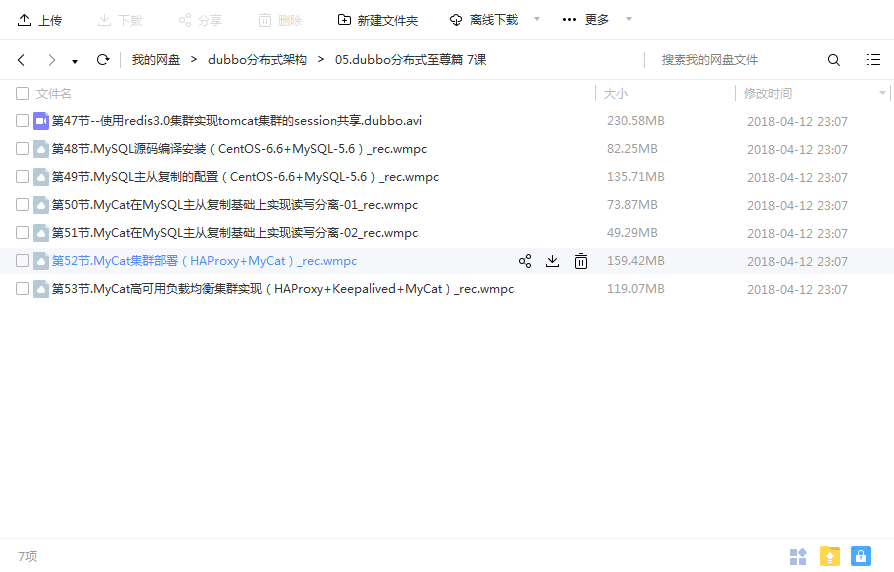Open 第48节.MySQL源码编译安装 file name
894x572 pixels.
pos(239,149)
